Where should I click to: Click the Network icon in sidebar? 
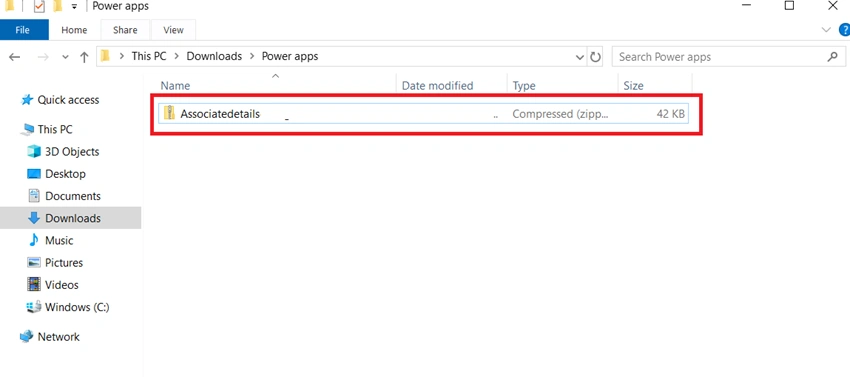(27, 337)
